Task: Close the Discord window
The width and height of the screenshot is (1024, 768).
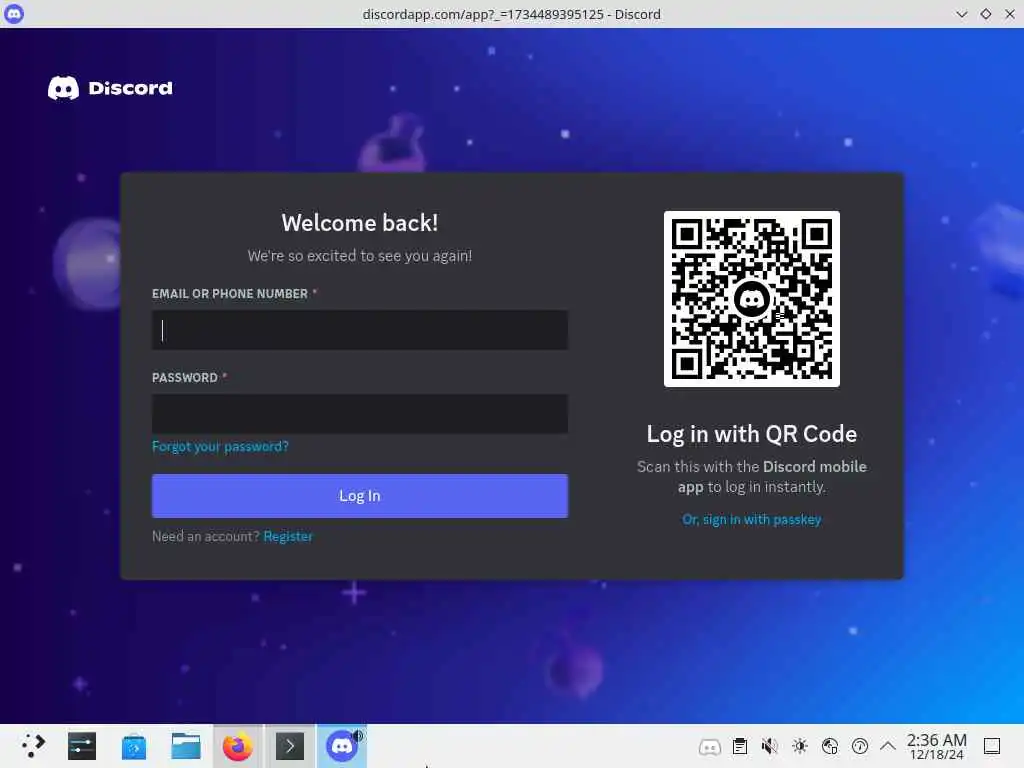Action: (x=1010, y=14)
